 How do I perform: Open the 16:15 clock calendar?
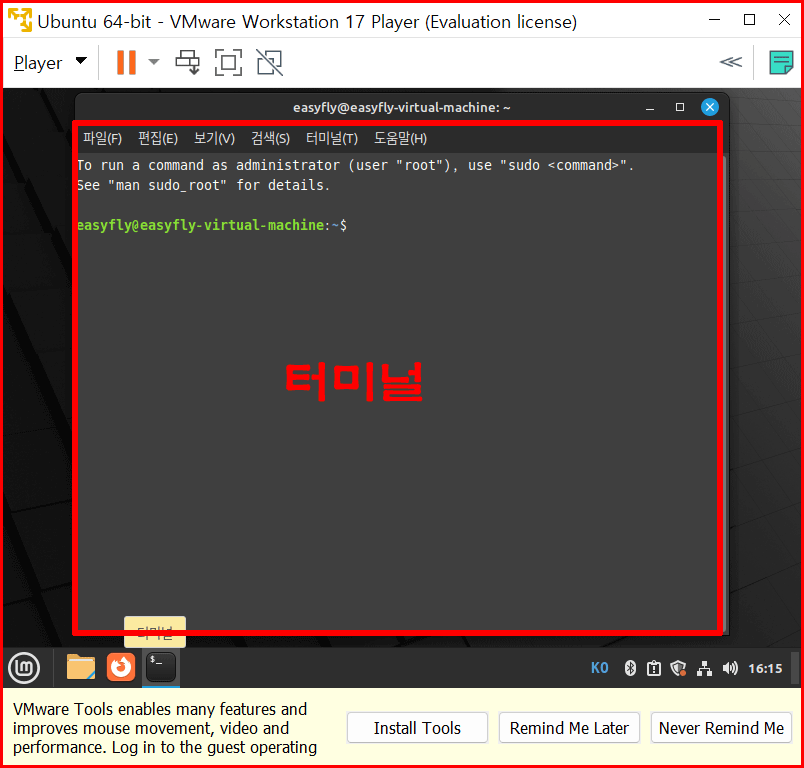(765, 669)
